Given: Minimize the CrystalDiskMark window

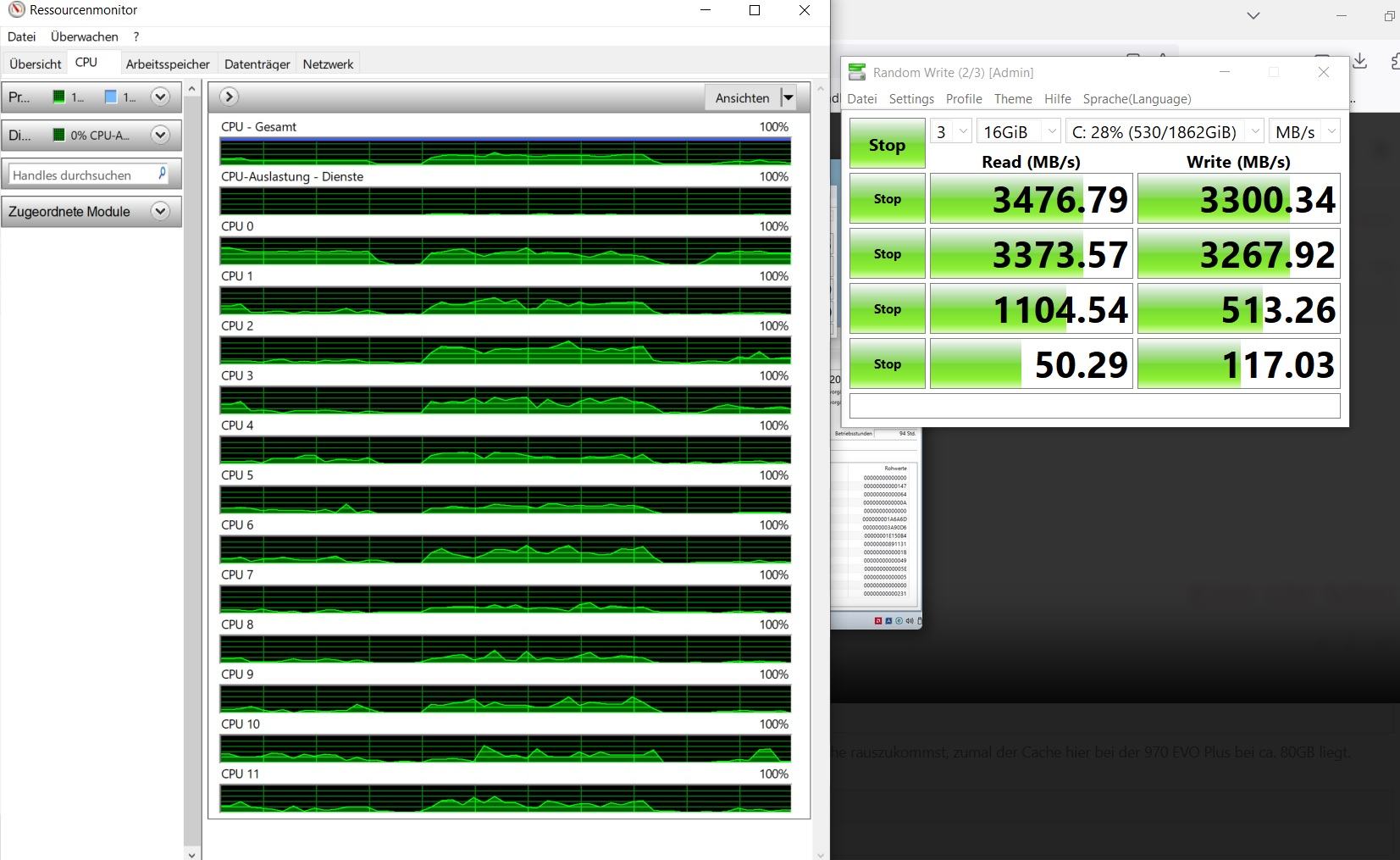Looking at the screenshot, I should [x=1224, y=72].
